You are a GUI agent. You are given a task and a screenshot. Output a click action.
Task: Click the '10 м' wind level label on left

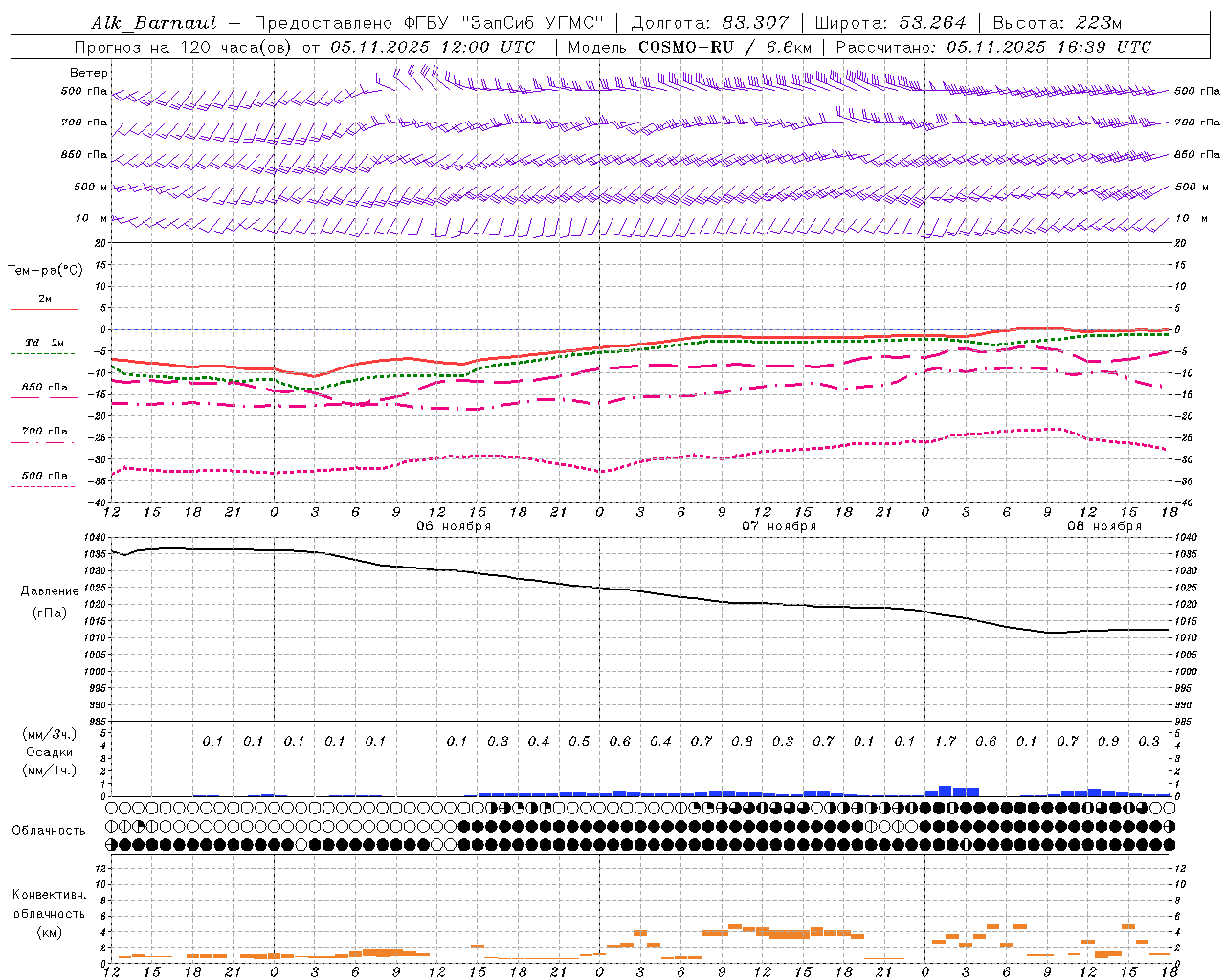click(92, 218)
